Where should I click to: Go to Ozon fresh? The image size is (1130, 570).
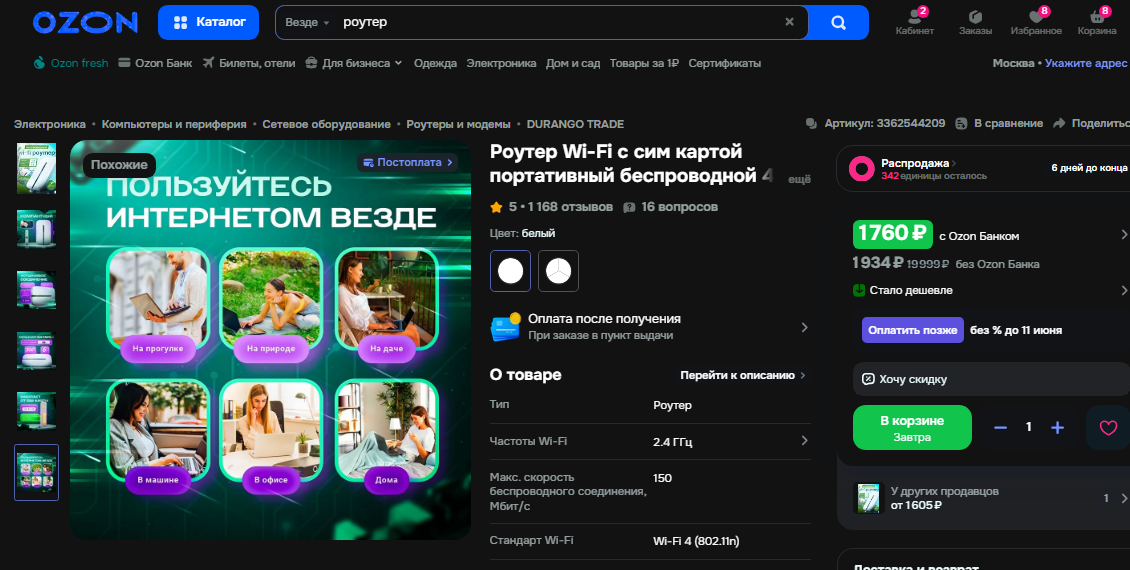[x=71, y=63]
